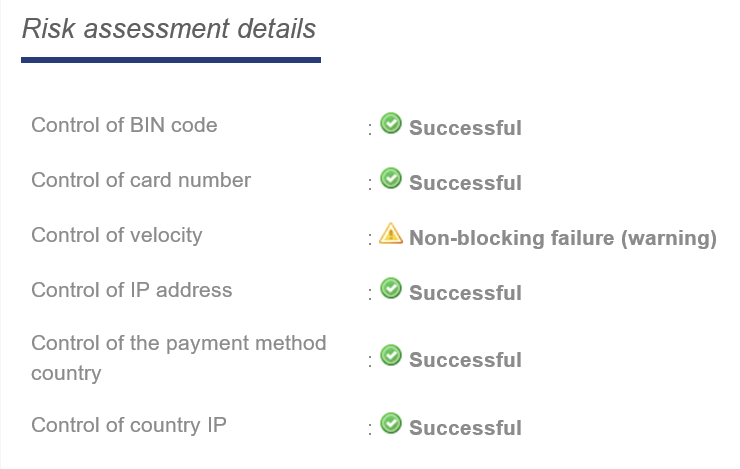The height and width of the screenshot is (469, 740).
Task: Click Successful status text for card number
Action: pos(465,183)
